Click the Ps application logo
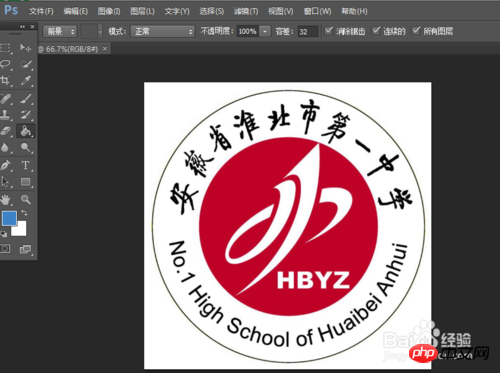The height and width of the screenshot is (373, 500). click(x=11, y=10)
